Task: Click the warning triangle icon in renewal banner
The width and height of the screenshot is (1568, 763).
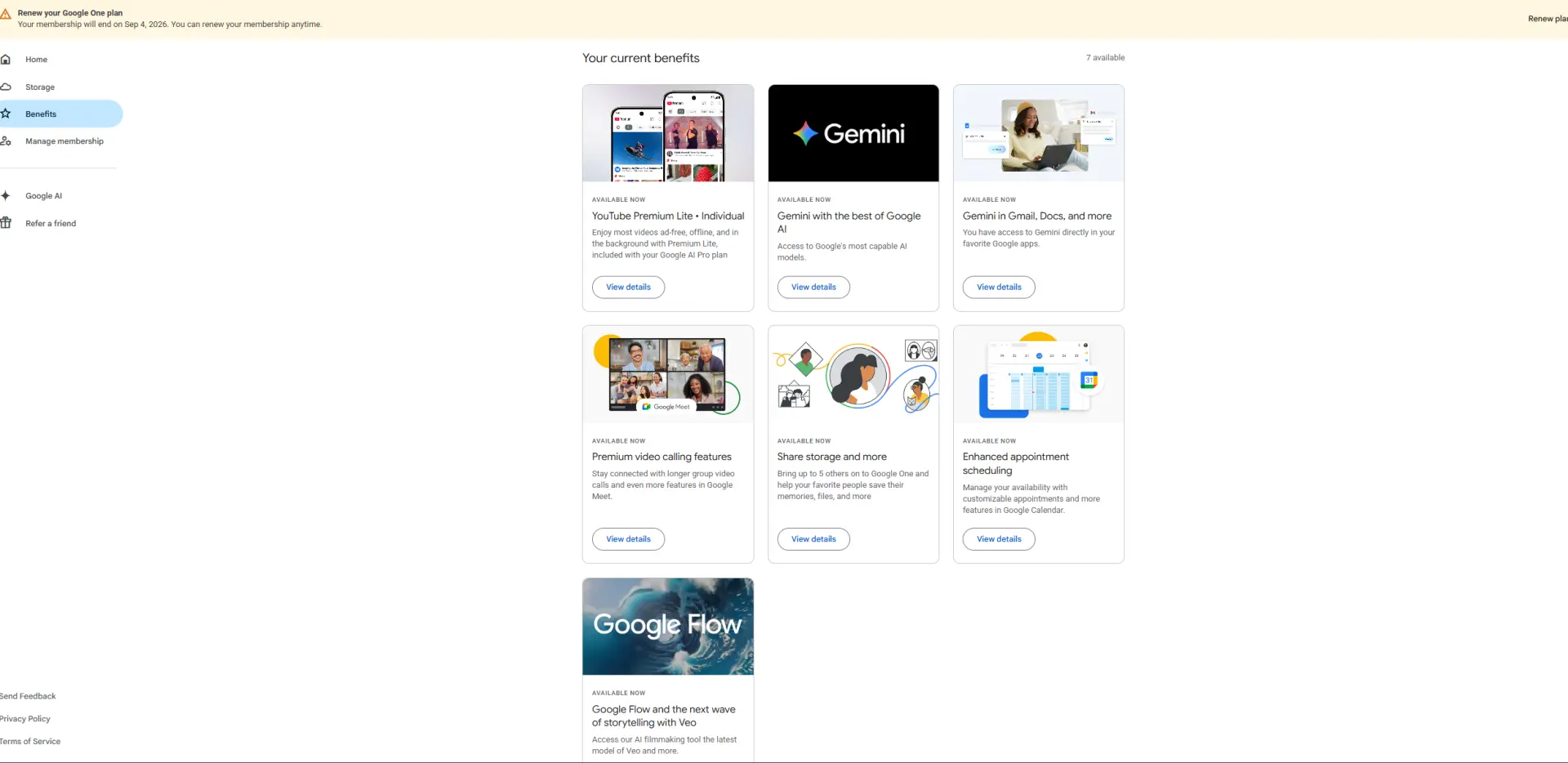Action: coord(5,14)
